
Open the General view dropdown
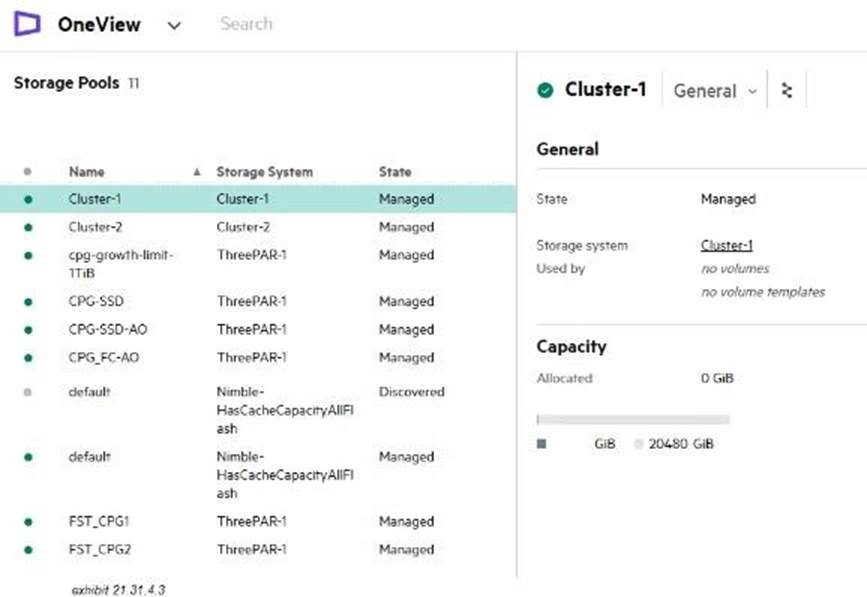click(715, 90)
